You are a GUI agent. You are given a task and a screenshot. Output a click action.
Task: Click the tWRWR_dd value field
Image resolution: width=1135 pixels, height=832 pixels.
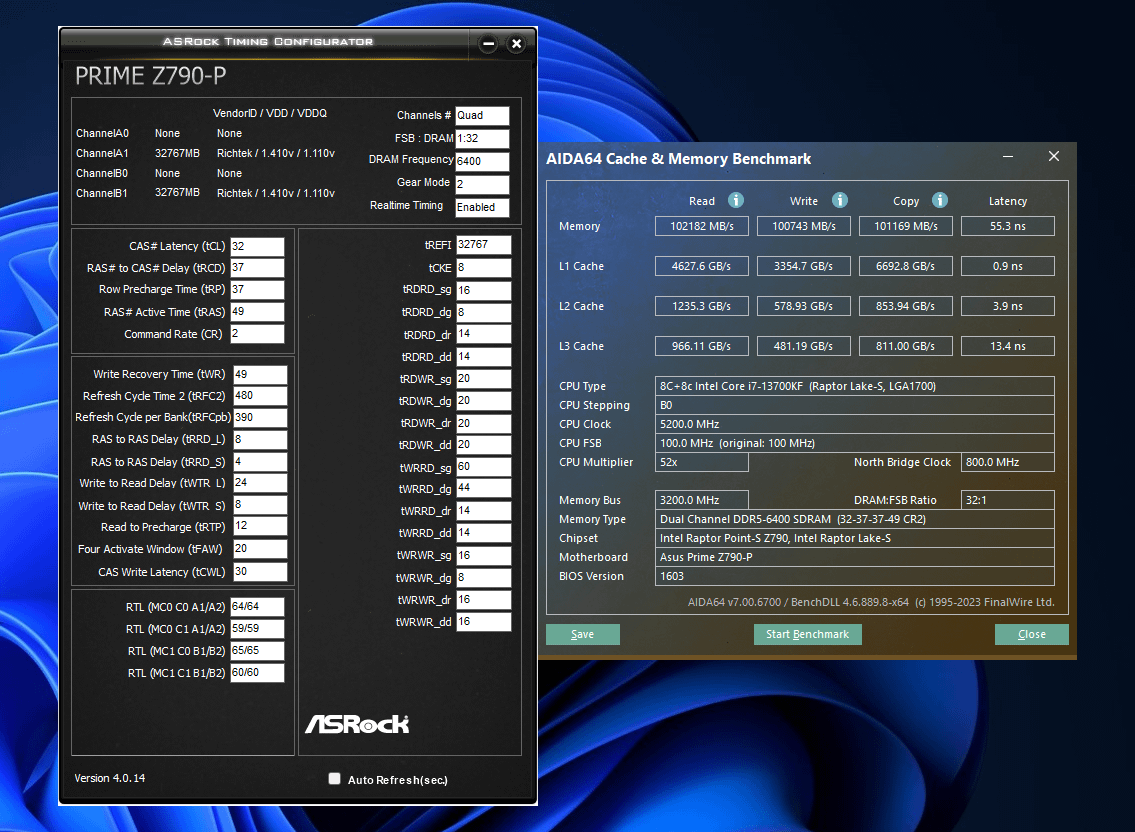[484, 622]
